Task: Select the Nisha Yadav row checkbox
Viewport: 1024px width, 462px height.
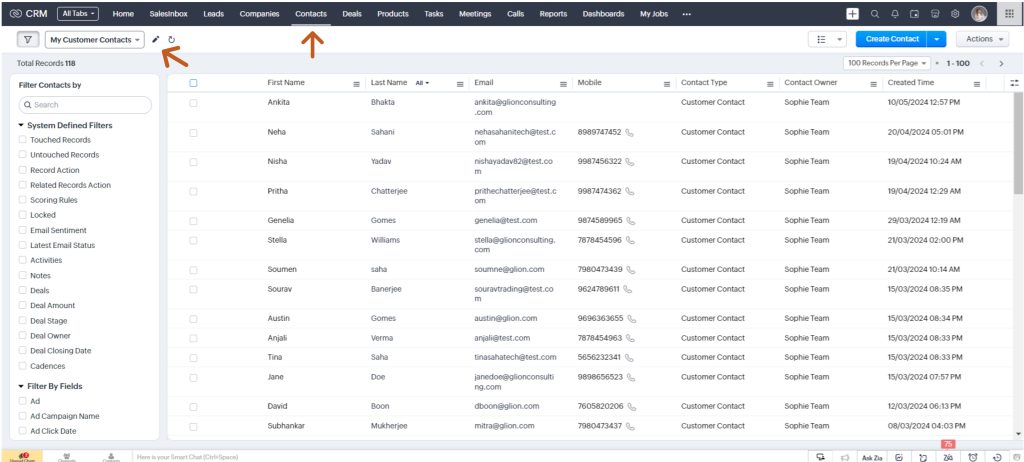Action: tap(193, 162)
